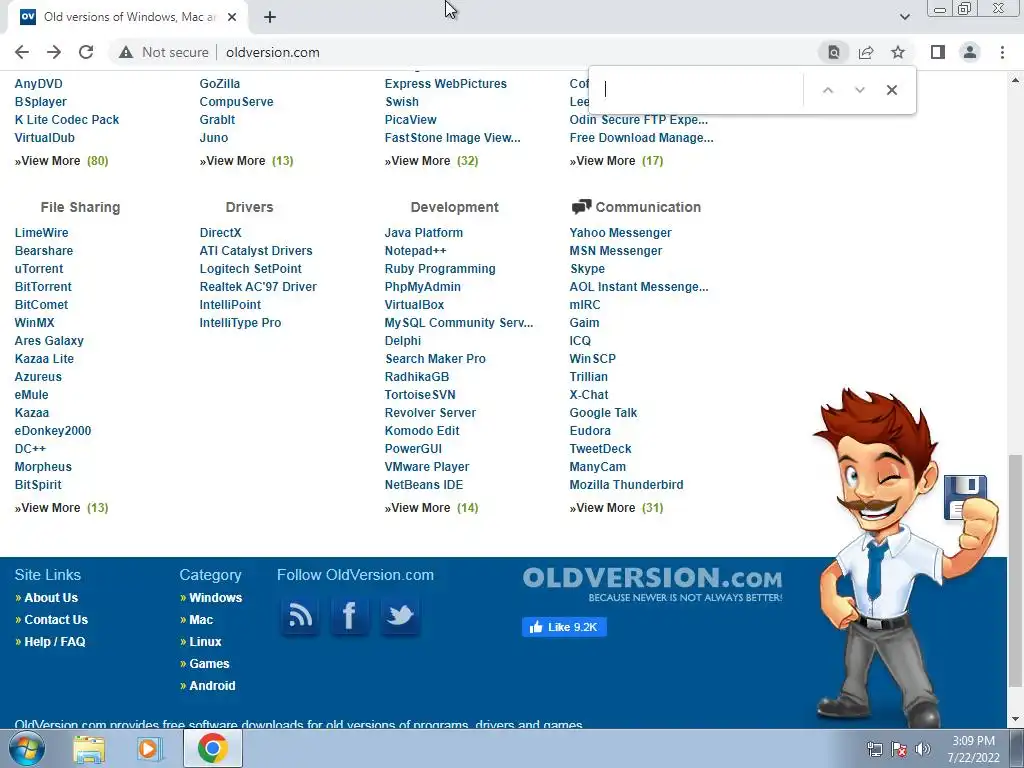Go forward to next page
The image size is (1024, 768).
[54, 52]
